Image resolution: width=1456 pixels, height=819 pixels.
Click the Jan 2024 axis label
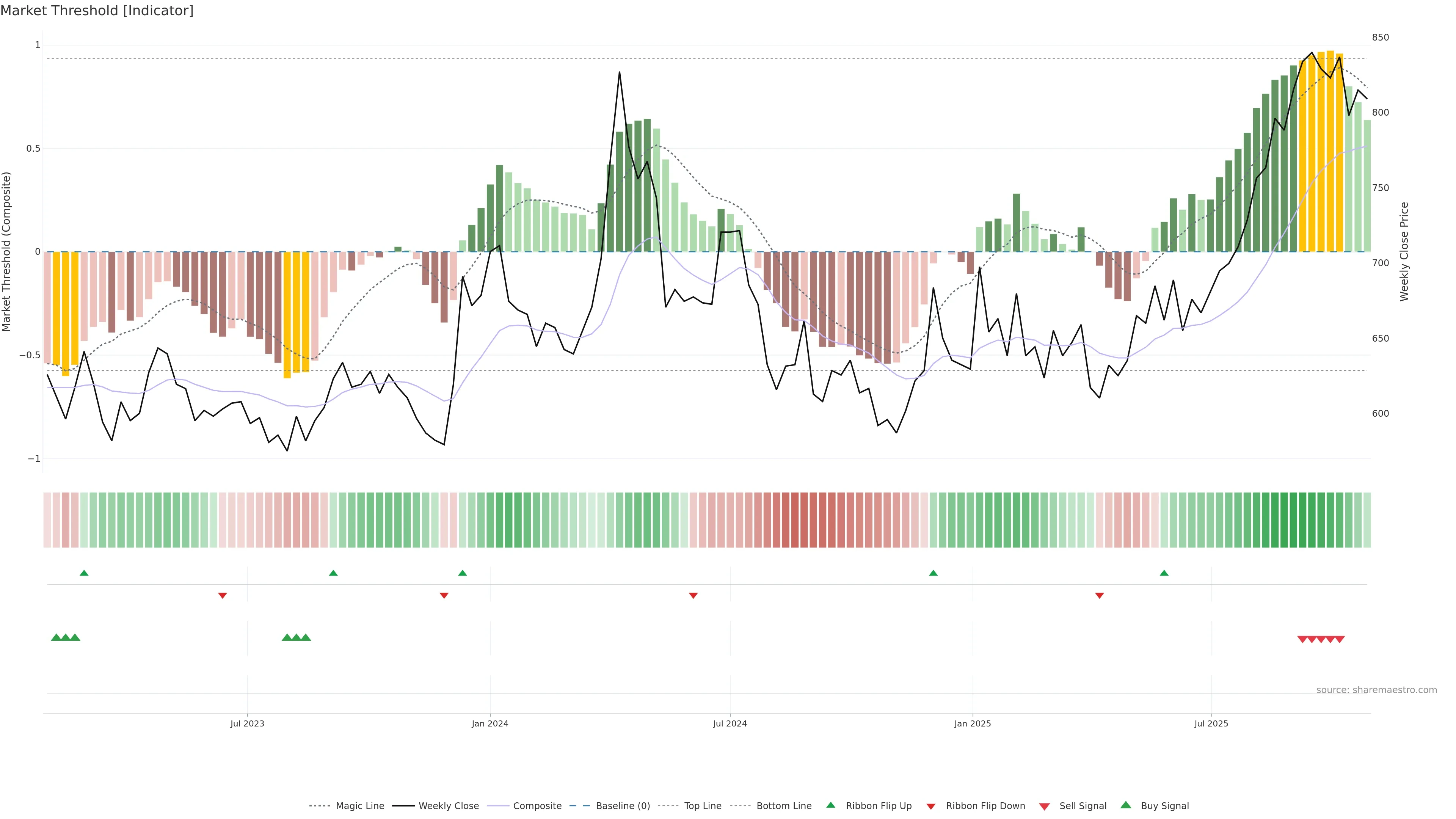tap(490, 723)
